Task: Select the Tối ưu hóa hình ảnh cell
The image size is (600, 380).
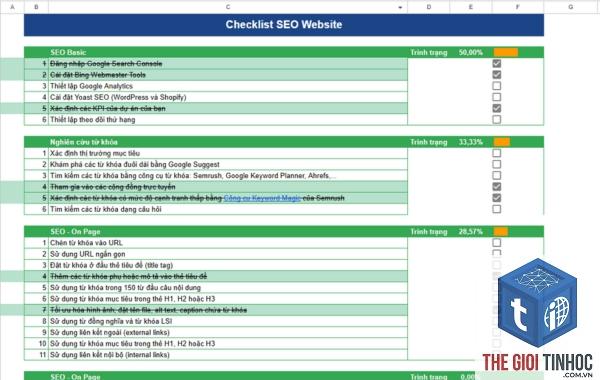Action: pyautogui.click(x=228, y=310)
